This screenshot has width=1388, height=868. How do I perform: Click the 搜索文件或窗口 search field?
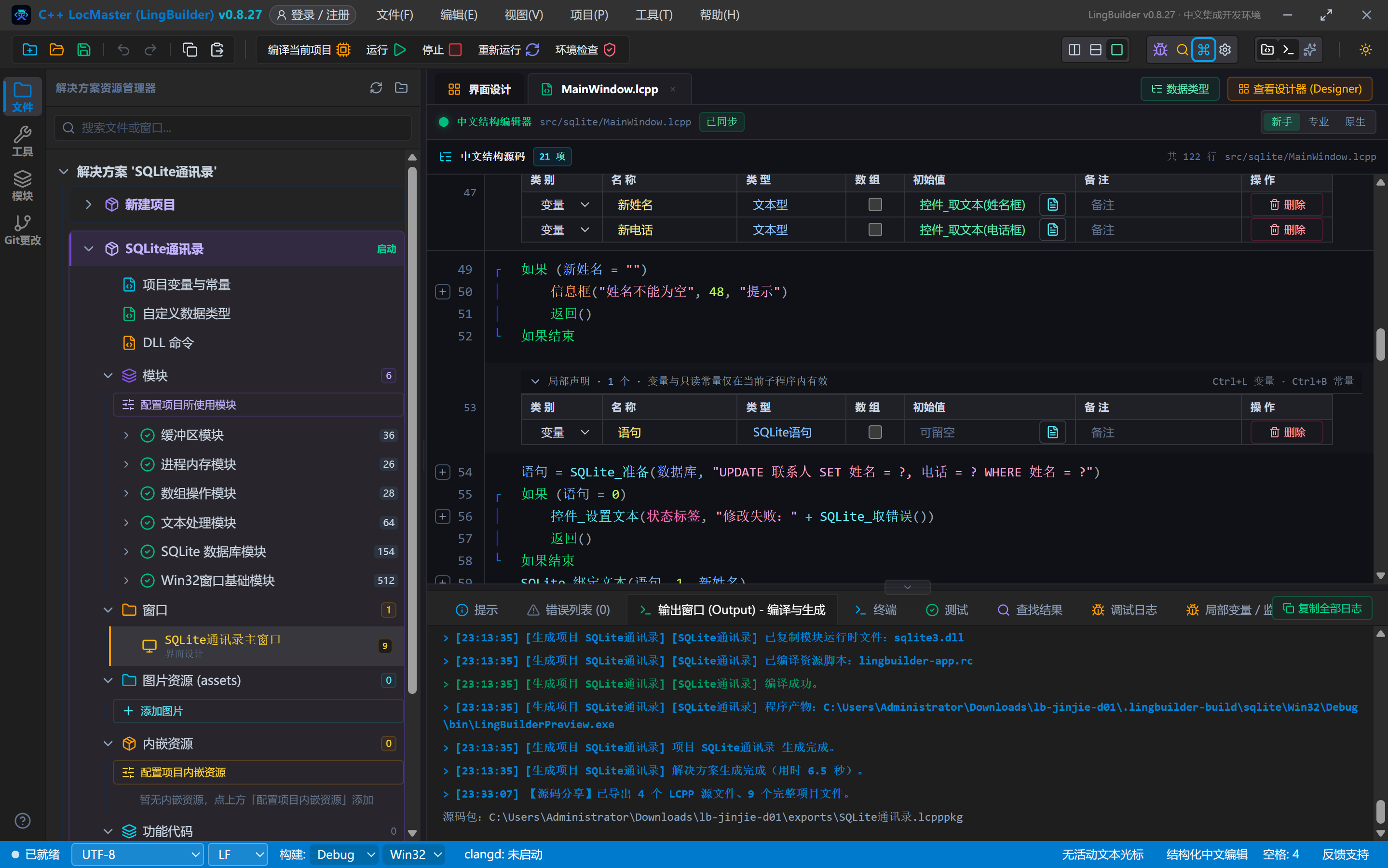233,127
